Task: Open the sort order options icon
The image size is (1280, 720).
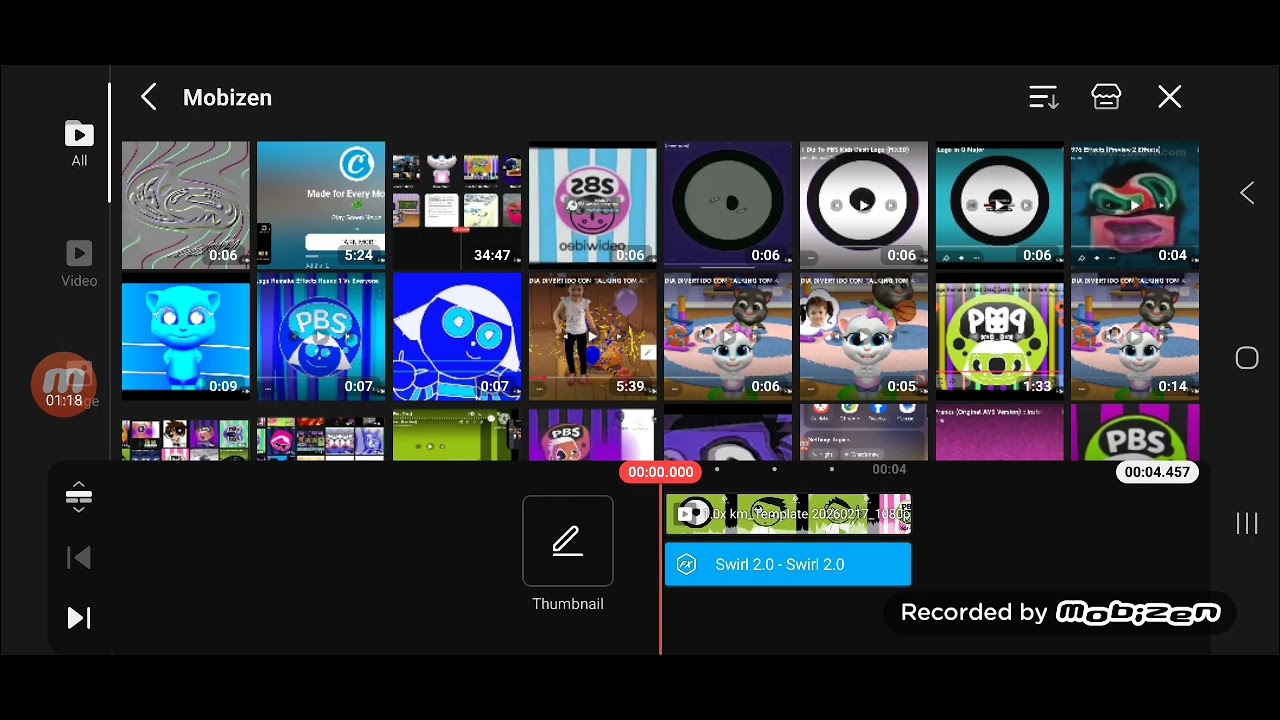Action: (x=1043, y=97)
